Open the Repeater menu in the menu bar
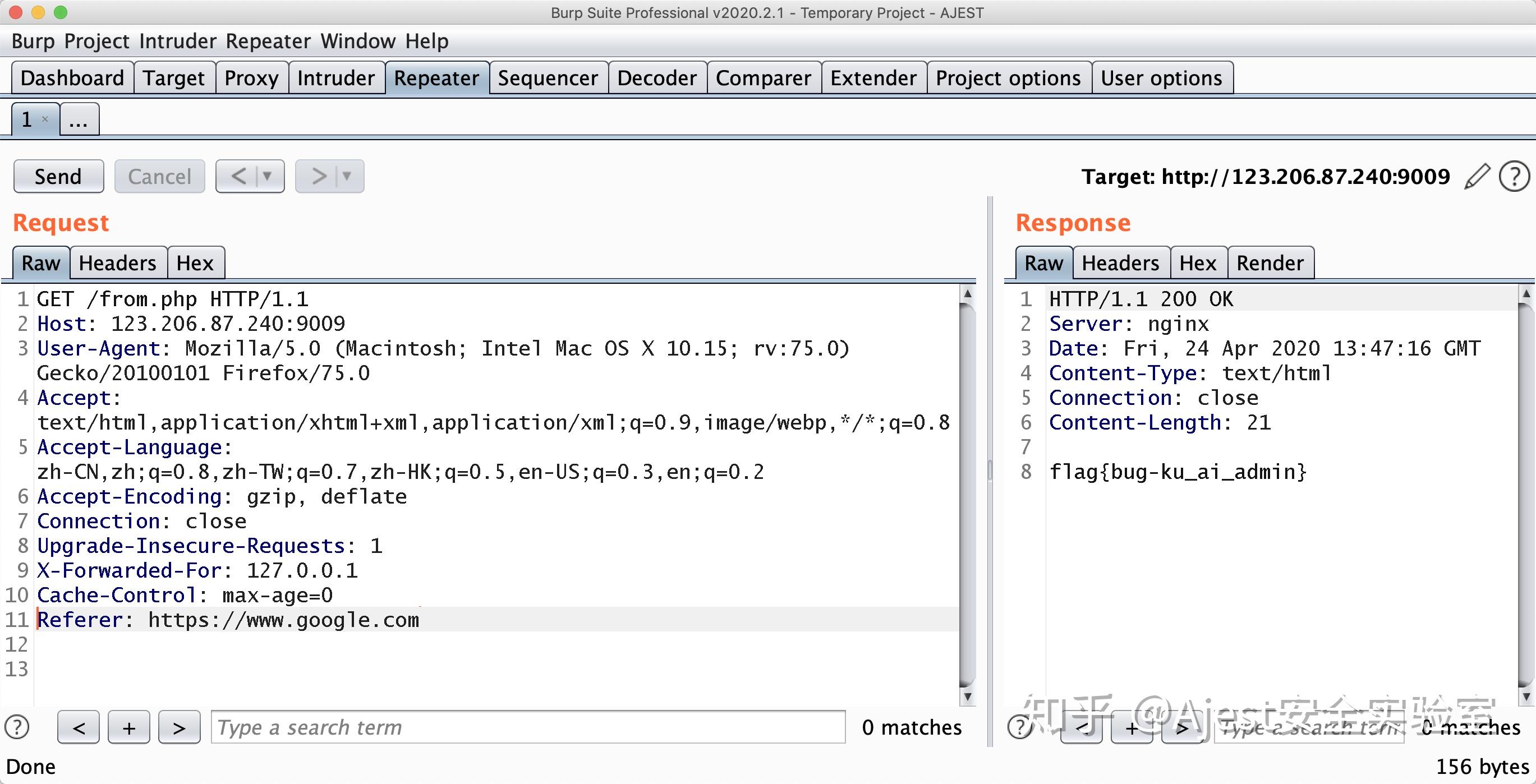The width and height of the screenshot is (1536, 784). click(x=268, y=41)
